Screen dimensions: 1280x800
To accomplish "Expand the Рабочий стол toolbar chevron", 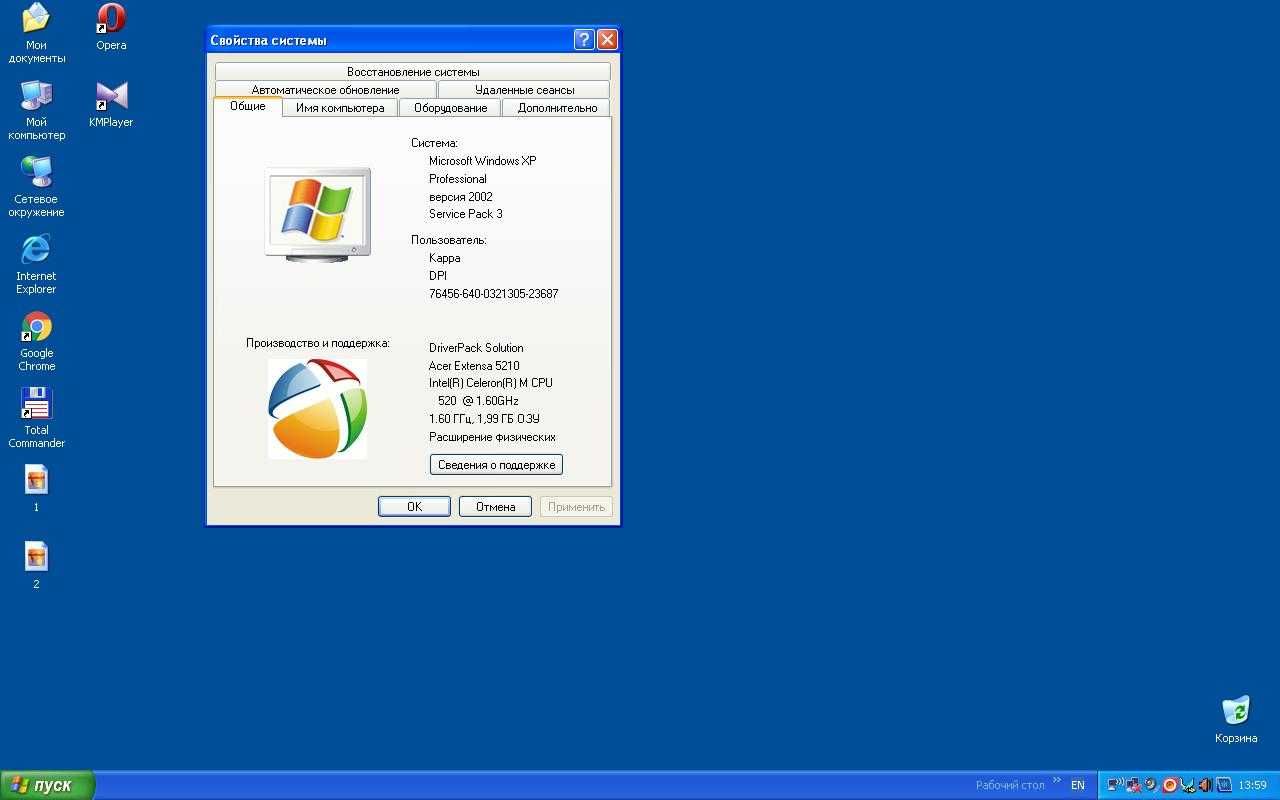I will click(x=1057, y=781).
